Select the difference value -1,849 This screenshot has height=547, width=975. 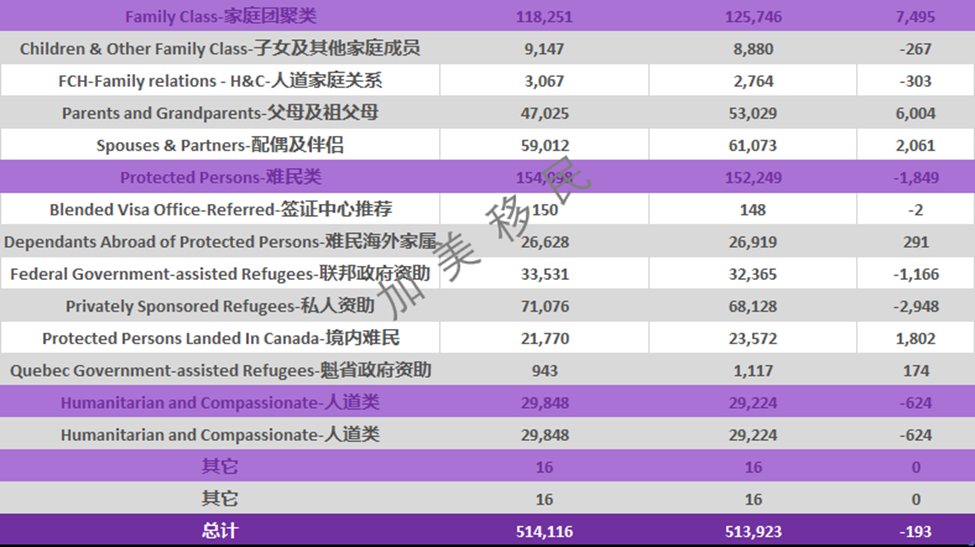coord(915,178)
